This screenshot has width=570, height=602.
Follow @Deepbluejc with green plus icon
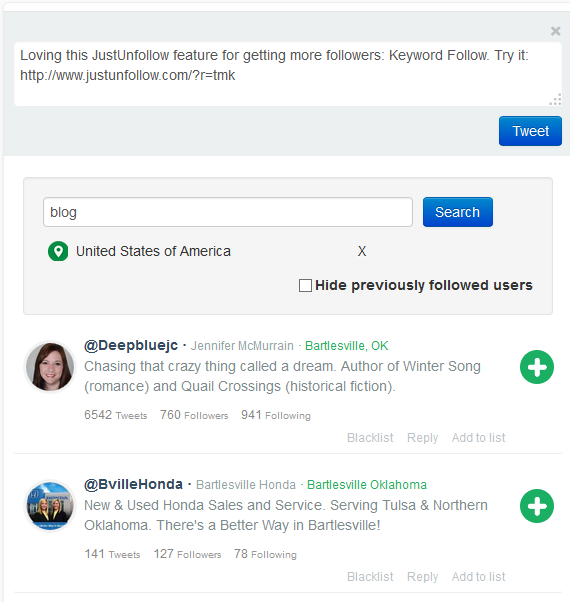537,367
